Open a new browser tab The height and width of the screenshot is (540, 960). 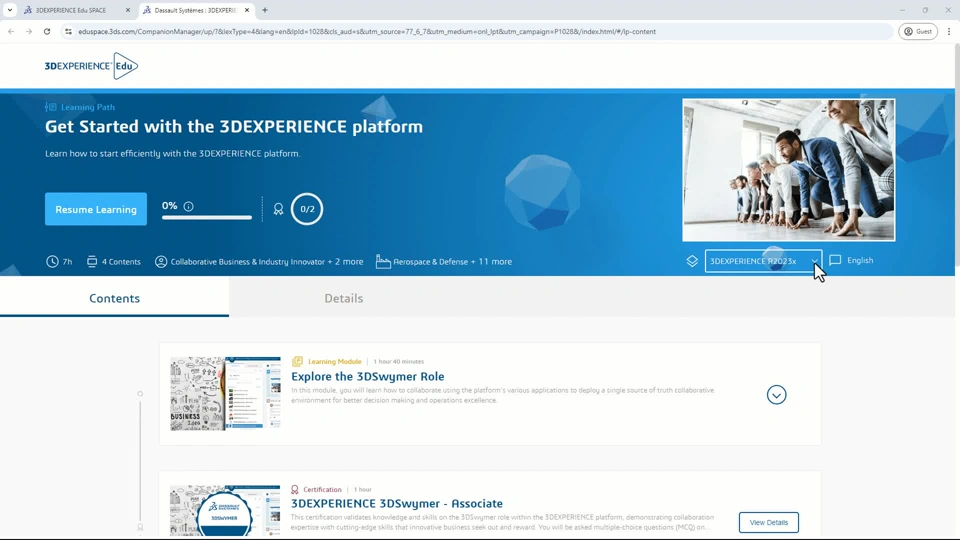[265, 10]
